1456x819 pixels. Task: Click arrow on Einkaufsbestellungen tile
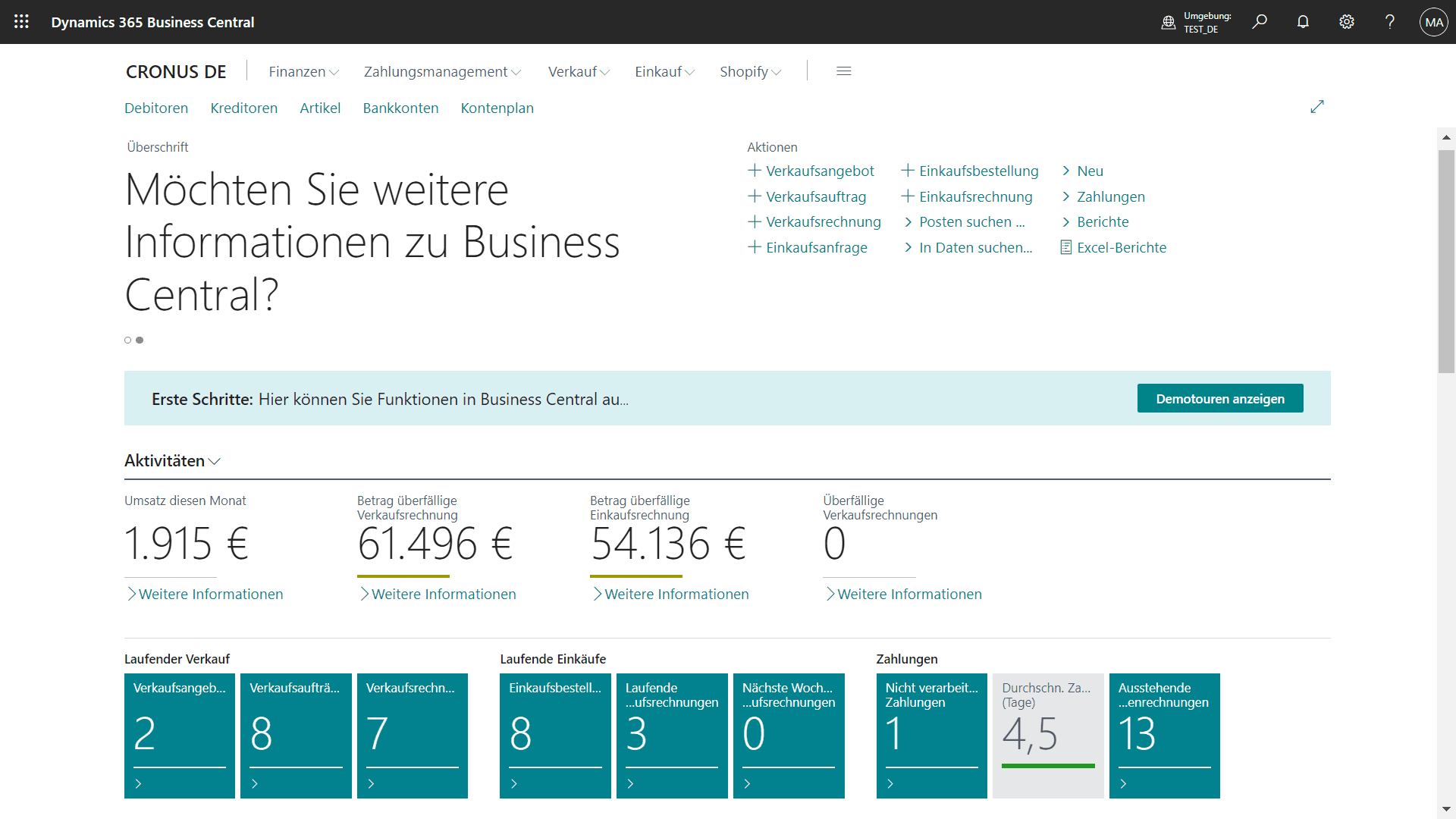click(x=514, y=783)
